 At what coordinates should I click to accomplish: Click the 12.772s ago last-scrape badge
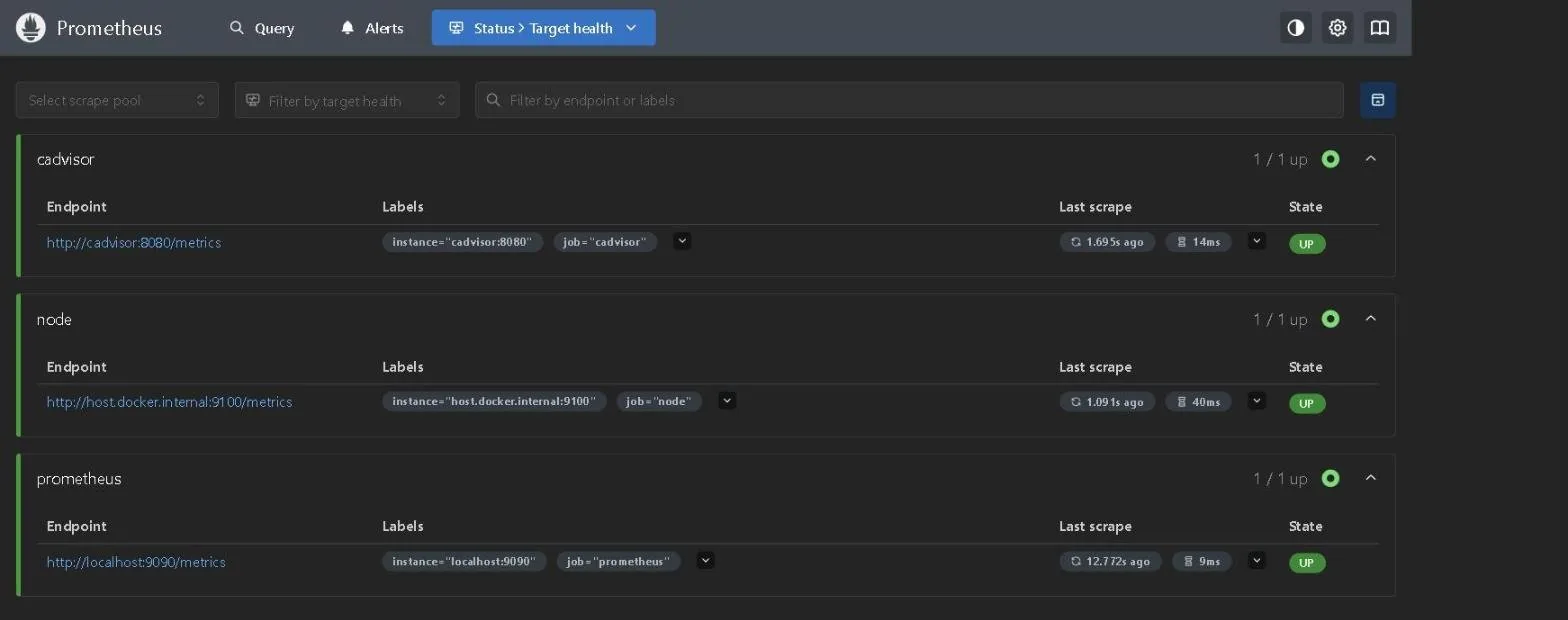click(1111, 561)
